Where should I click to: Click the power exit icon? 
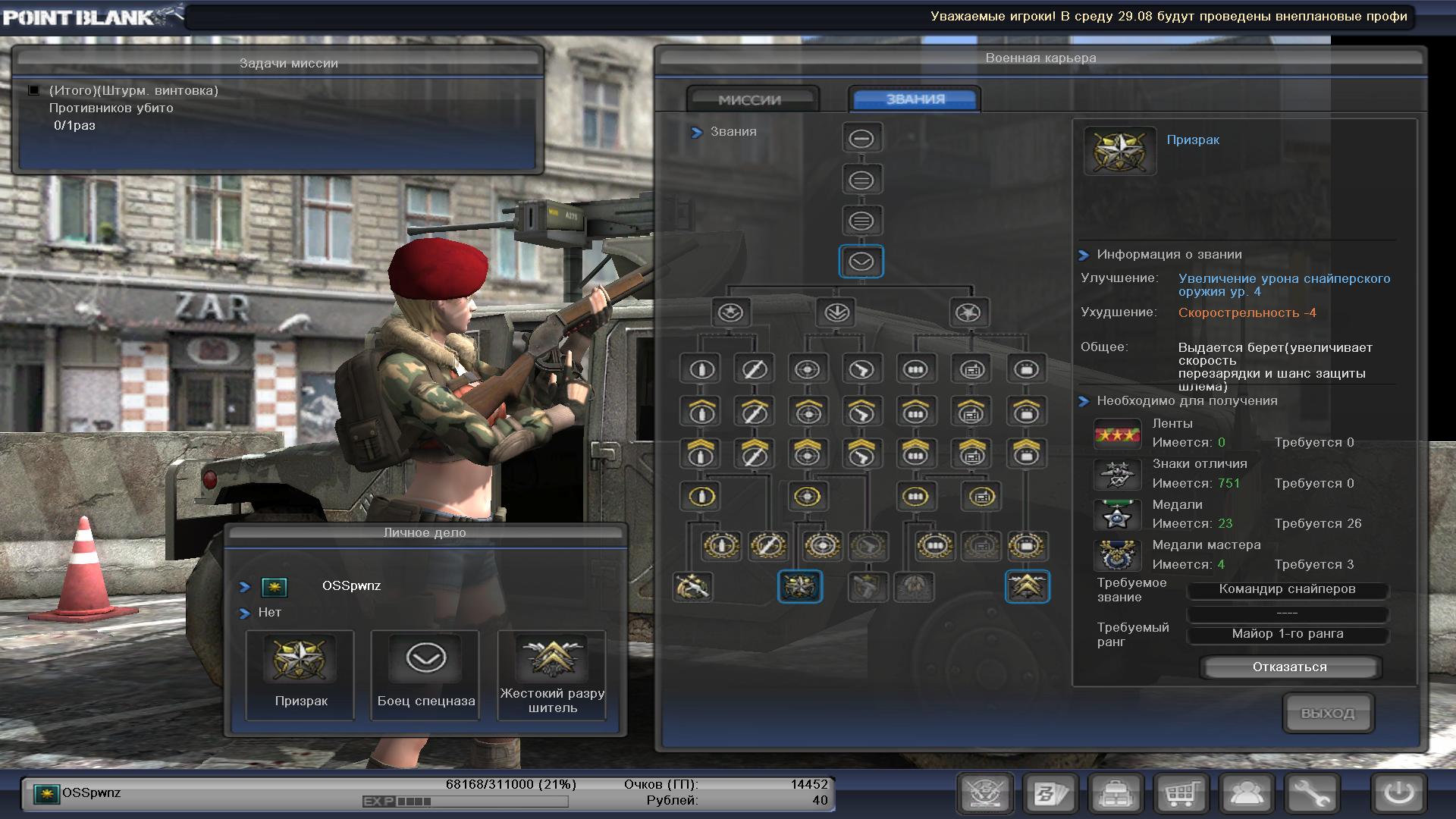[1398, 794]
